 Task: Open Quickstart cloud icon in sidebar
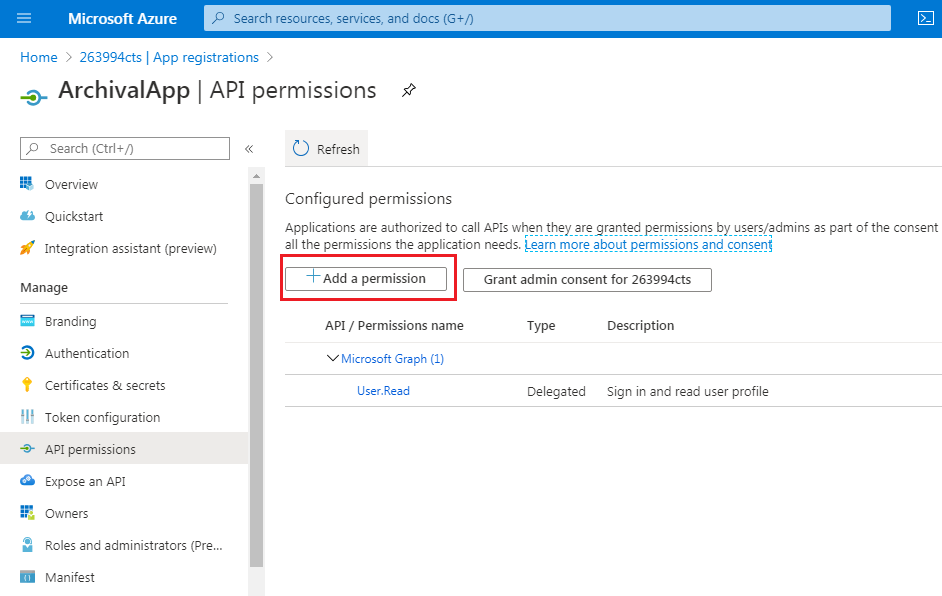[28, 216]
